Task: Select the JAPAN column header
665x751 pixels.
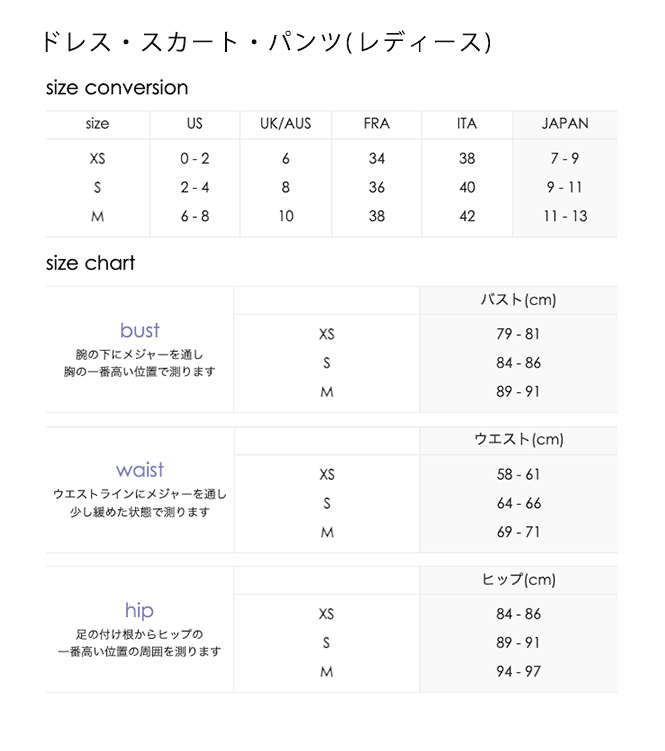Action: (x=565, y=124)
